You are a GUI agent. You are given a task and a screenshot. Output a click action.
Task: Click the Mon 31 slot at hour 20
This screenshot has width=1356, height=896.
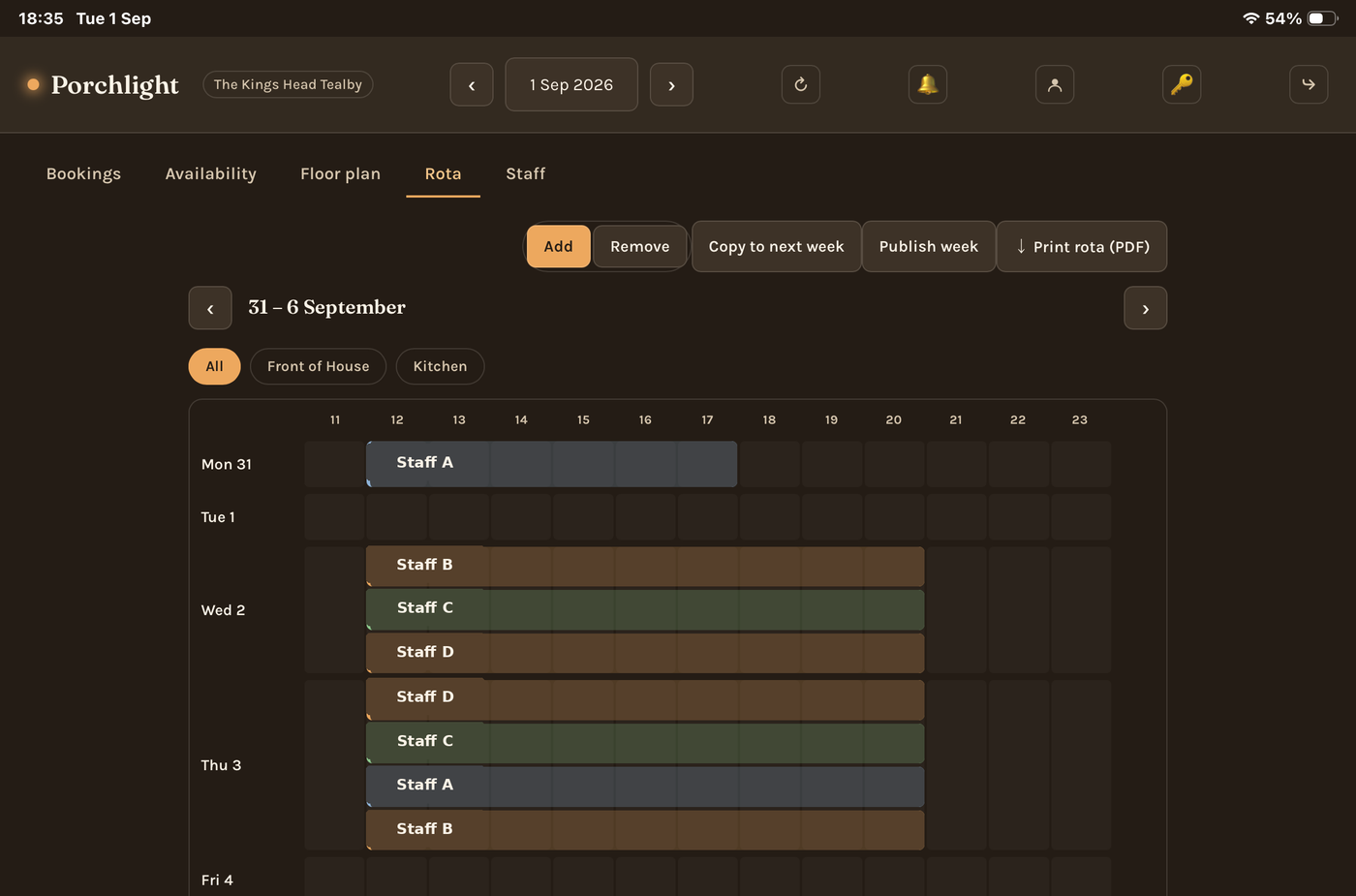pyautogui.click(x=894, y=464)
